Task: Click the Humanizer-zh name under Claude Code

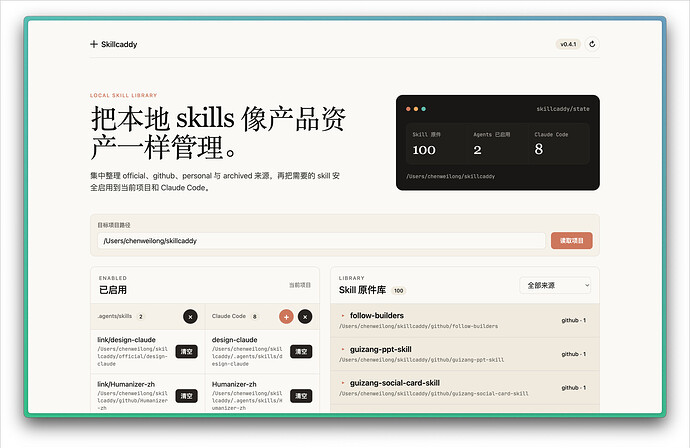Action: pos(234,384)
